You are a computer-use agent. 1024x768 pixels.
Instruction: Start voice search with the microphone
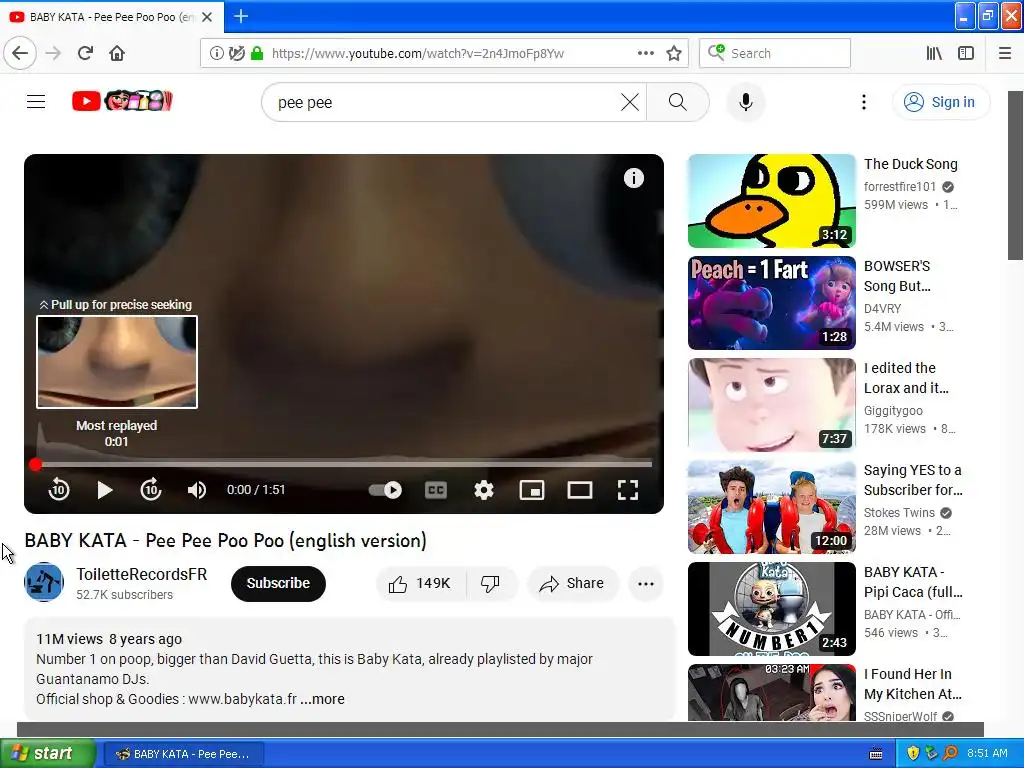coord(746,102)
